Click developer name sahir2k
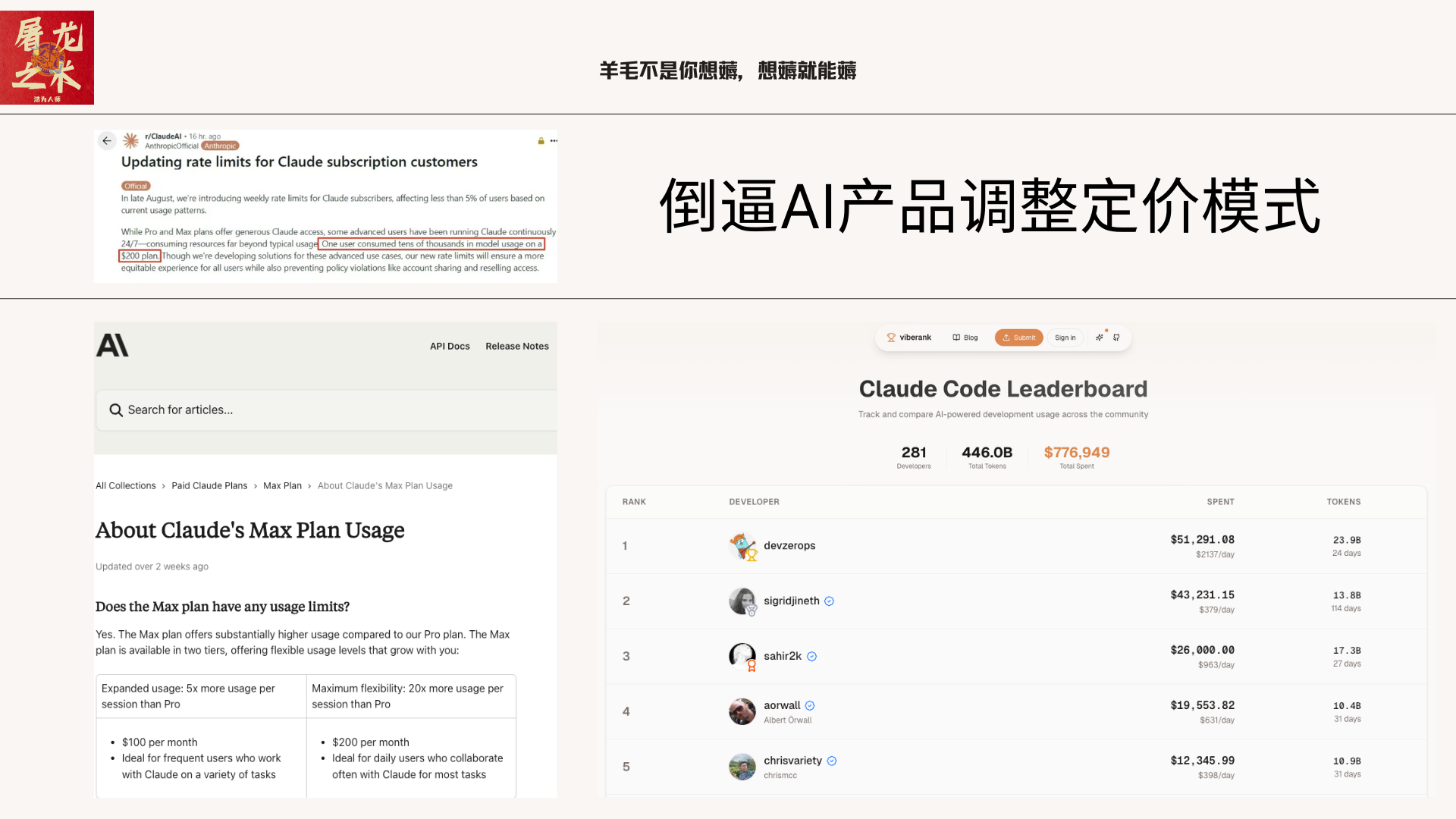Screen dimensions: 1456x819 (783, 657)
